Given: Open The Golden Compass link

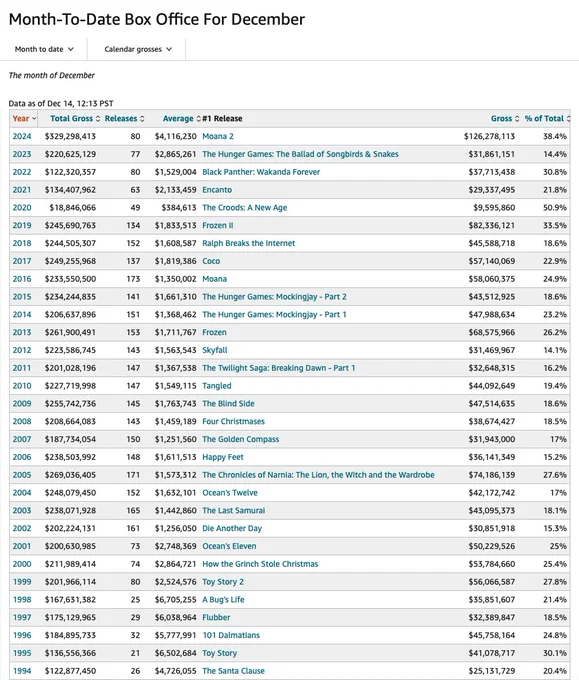Looking at the screenshot, I should [x=241, y=439].
